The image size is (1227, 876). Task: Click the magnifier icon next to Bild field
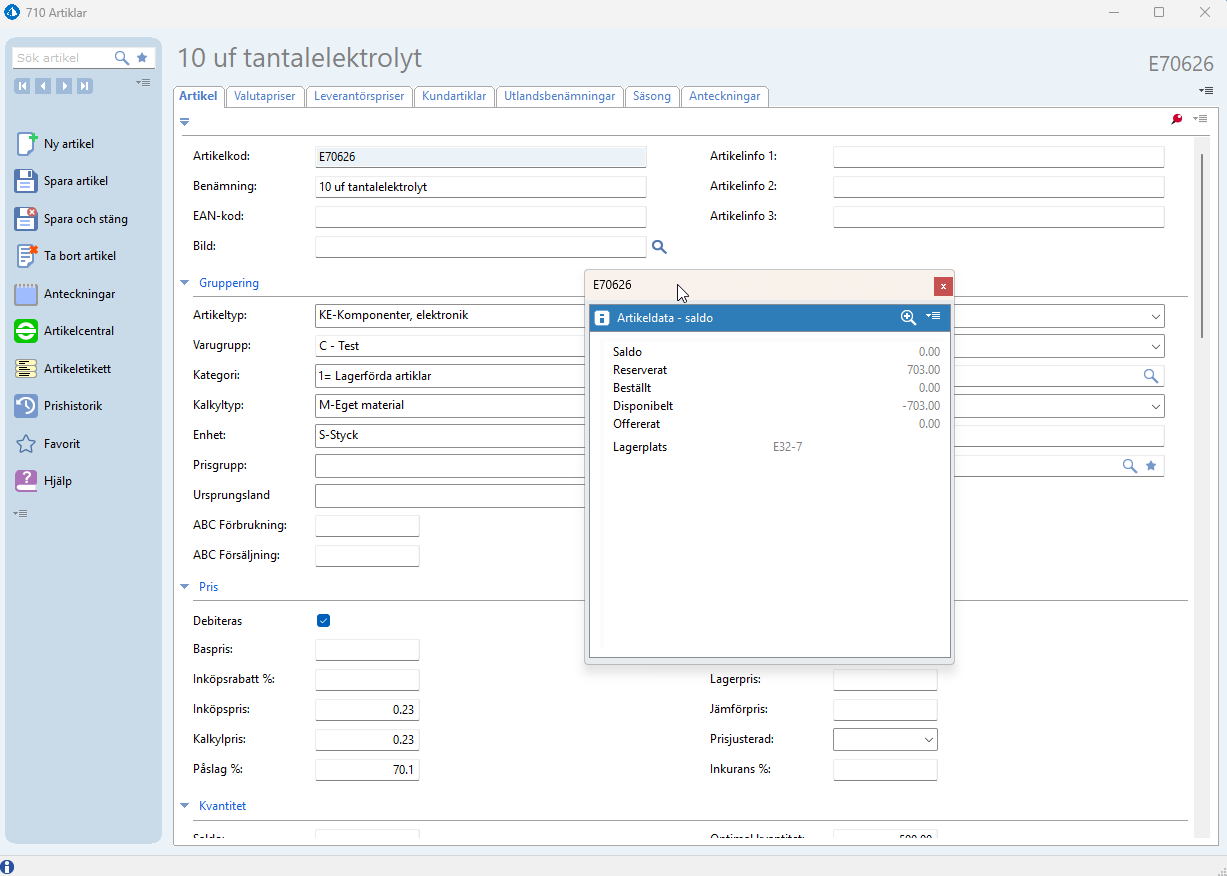click(x=659, y=247)
